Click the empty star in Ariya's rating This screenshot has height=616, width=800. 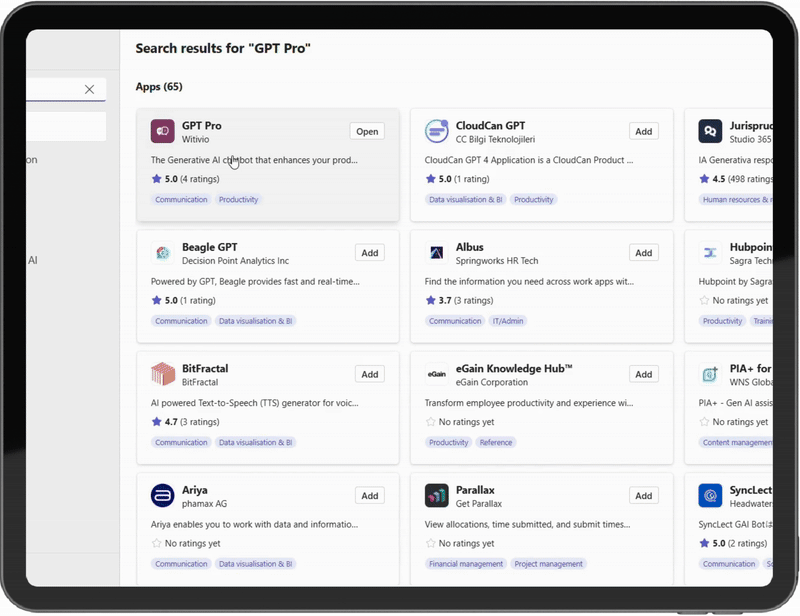(x=157, y=543)
